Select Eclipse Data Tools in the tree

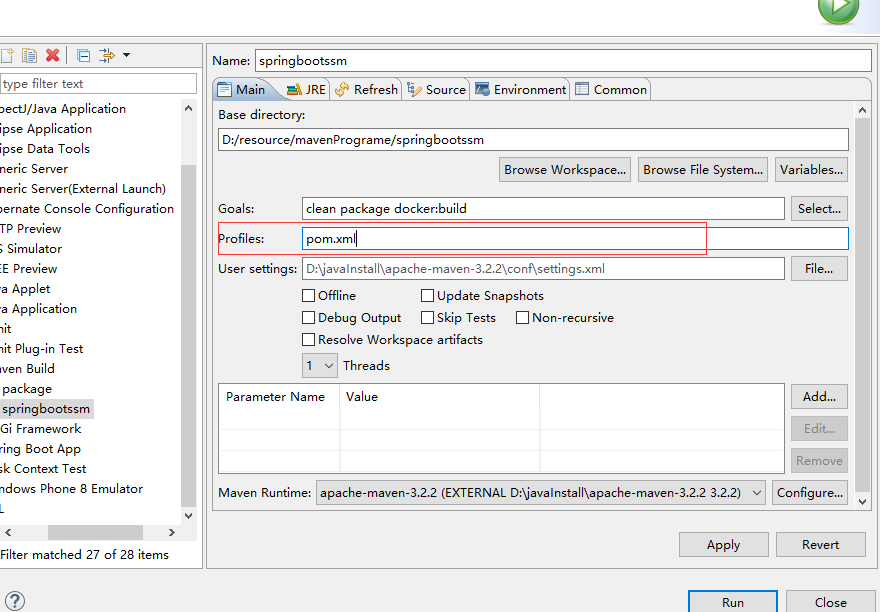pyautogui.click(x=44, y=149)
